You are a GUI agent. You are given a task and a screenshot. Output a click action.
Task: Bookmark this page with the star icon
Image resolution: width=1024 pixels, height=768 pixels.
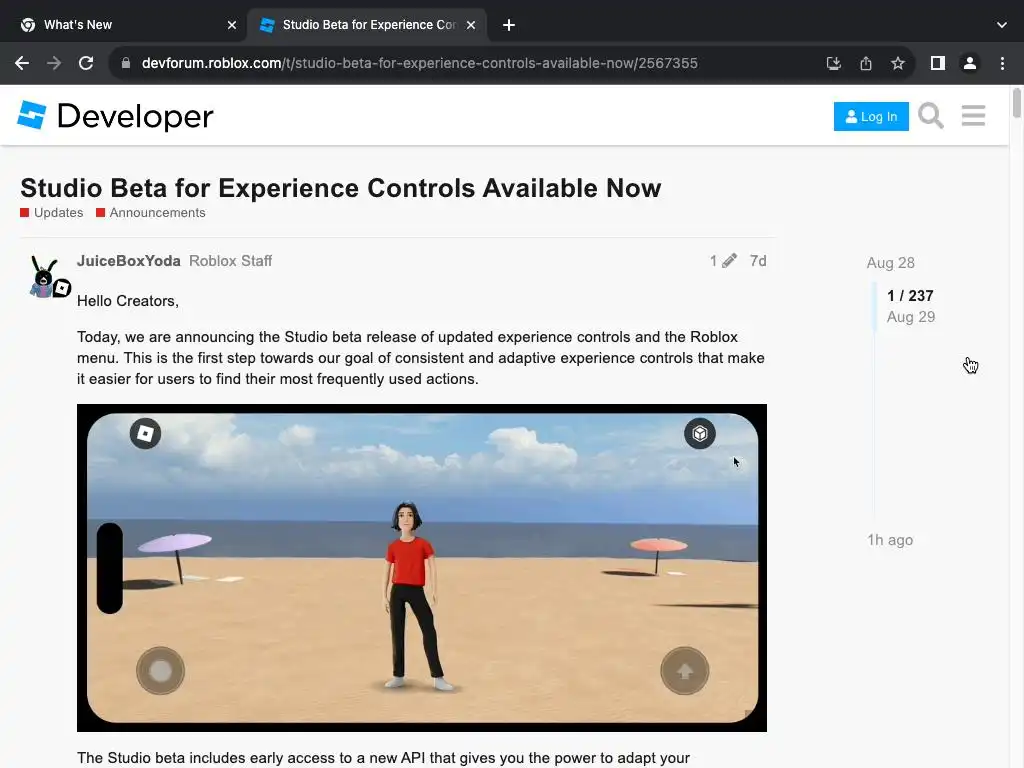point(898,63)
